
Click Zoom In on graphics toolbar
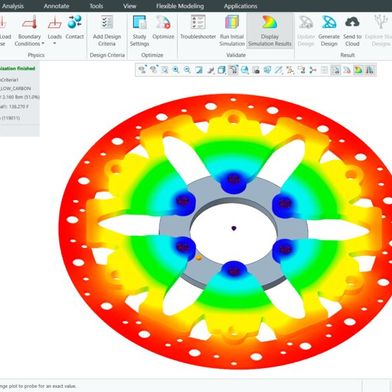click(x=176, y=70)
